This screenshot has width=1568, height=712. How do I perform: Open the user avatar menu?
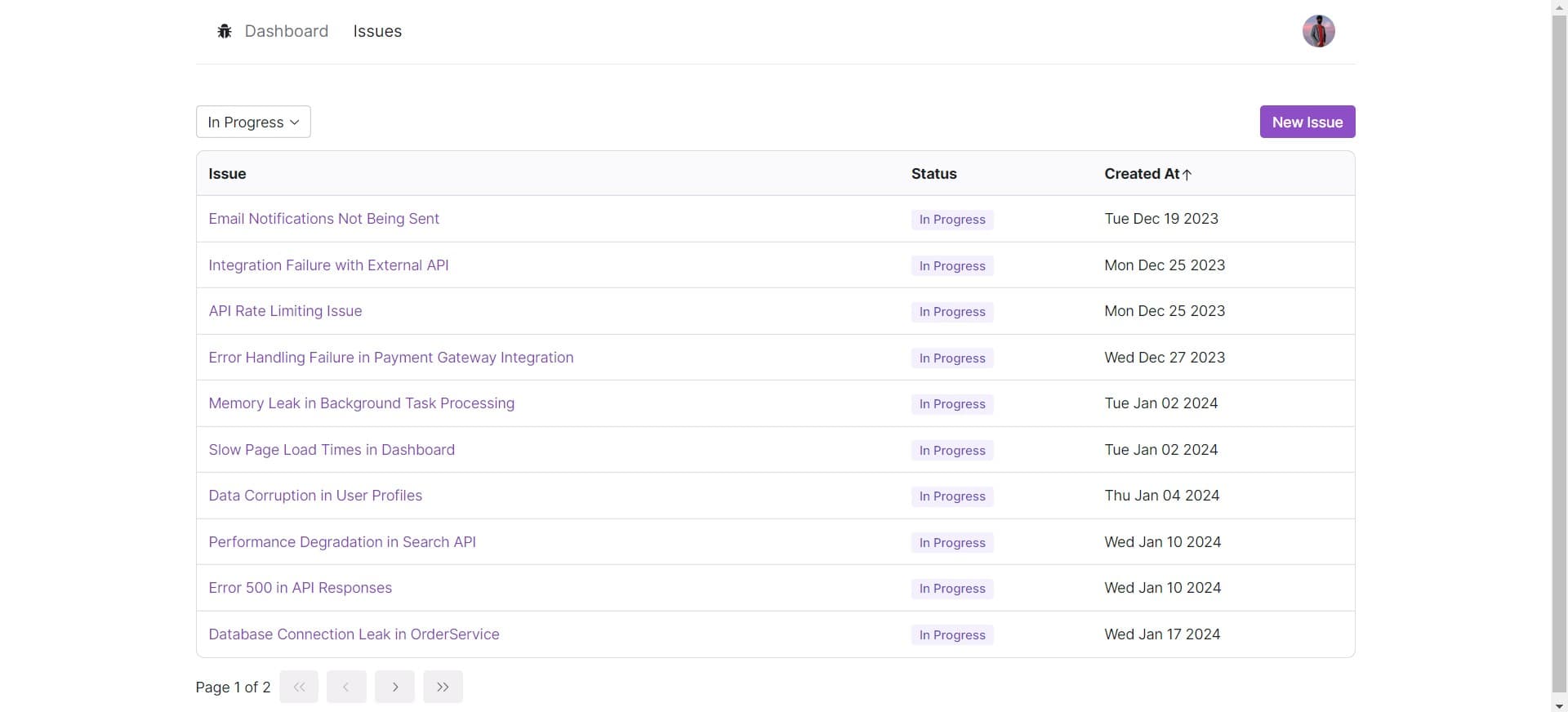pyautogui.click(x=1317, y=31)
